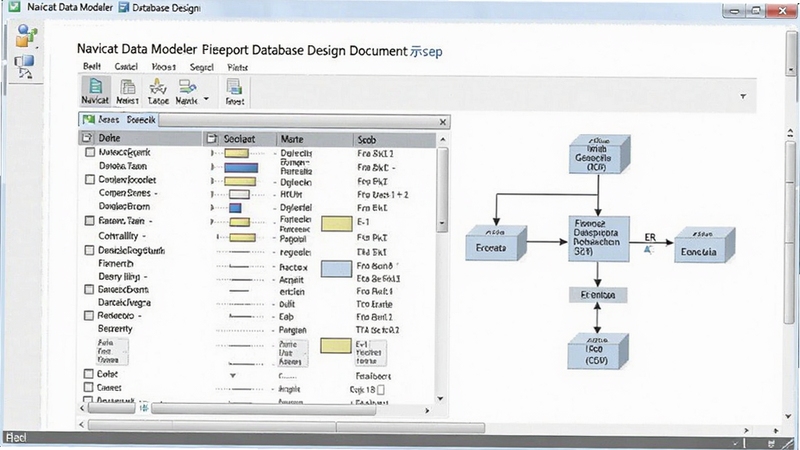Toggle the Fatarr. Tain checkbox

pyautogui.click(x=89, y=220)
